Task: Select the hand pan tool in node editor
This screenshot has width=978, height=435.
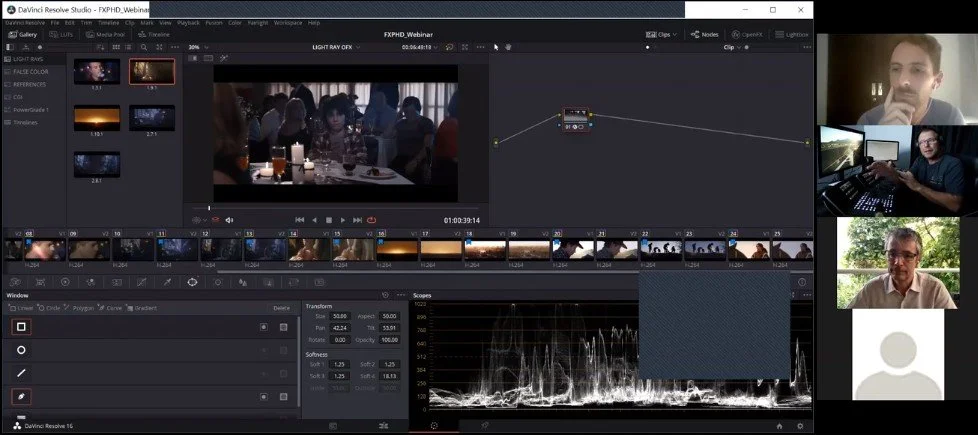Action: [508, 47]
